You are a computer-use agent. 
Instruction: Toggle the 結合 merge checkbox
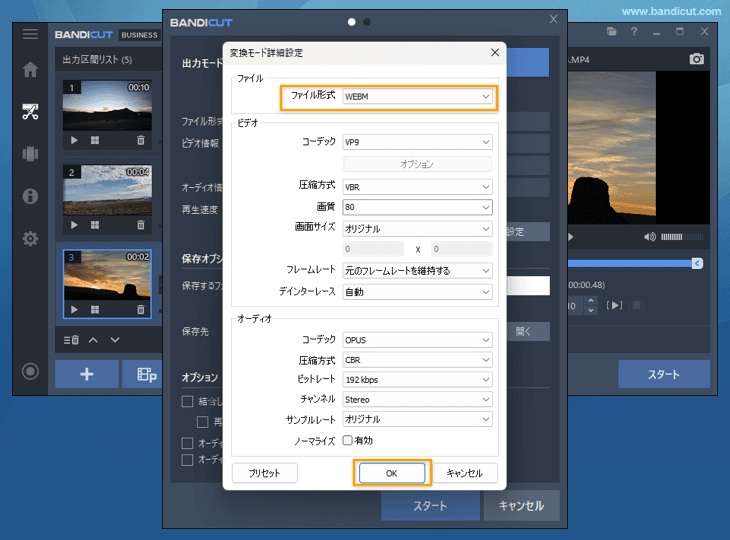click(x=187, y=401)
